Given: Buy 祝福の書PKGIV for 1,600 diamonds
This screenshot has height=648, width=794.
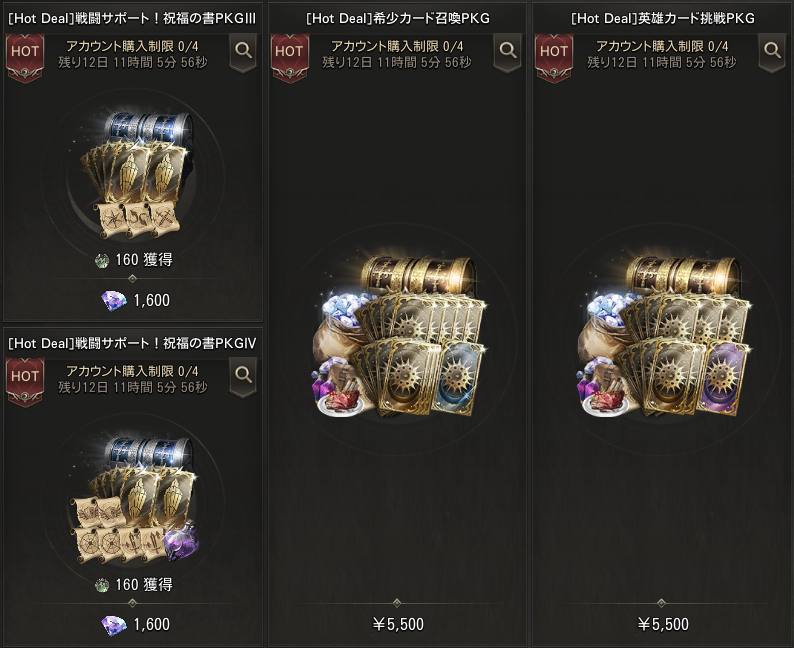Looking at the screenshot, I should pyautogui.click(x=136, y=625).
